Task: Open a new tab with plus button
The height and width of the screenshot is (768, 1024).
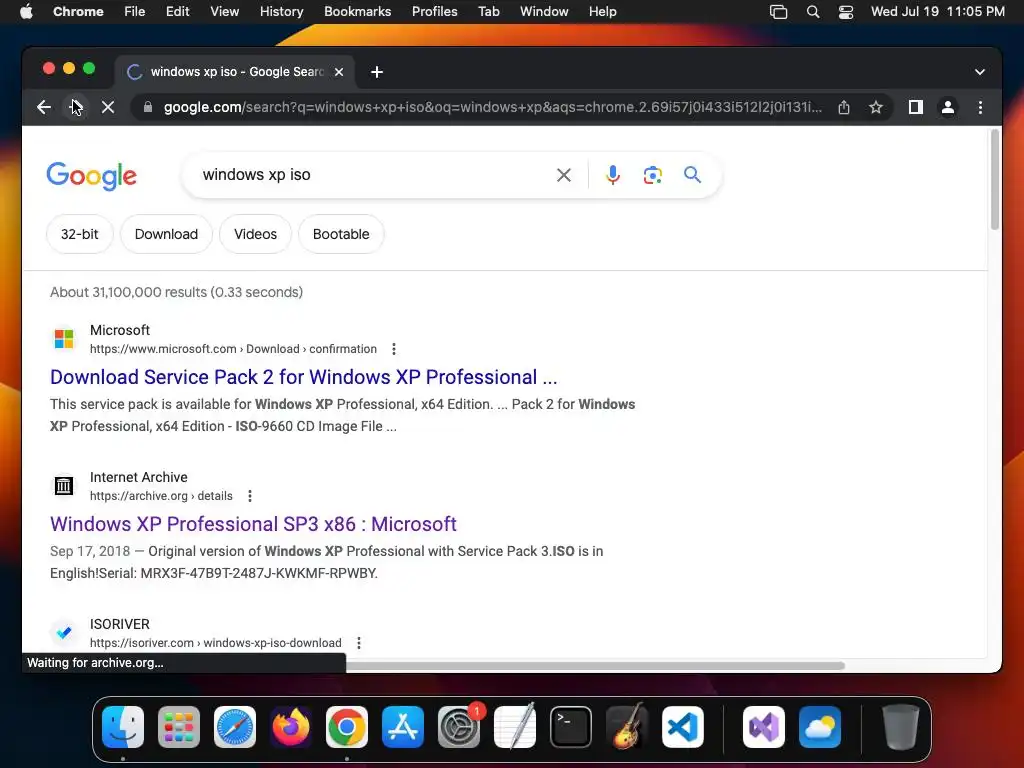Action: tap(377, 72)
